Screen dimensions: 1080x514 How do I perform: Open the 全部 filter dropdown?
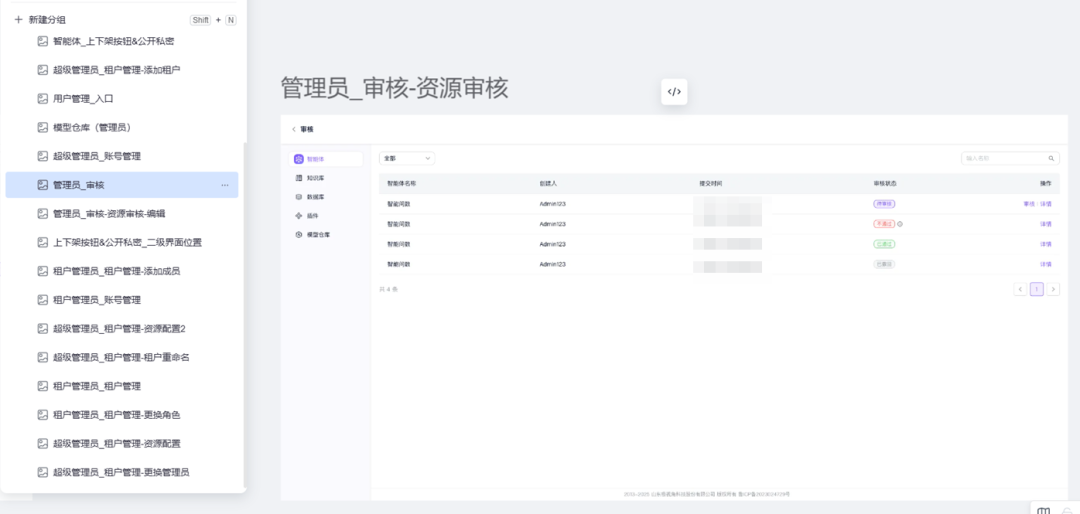tap(407, 158)
